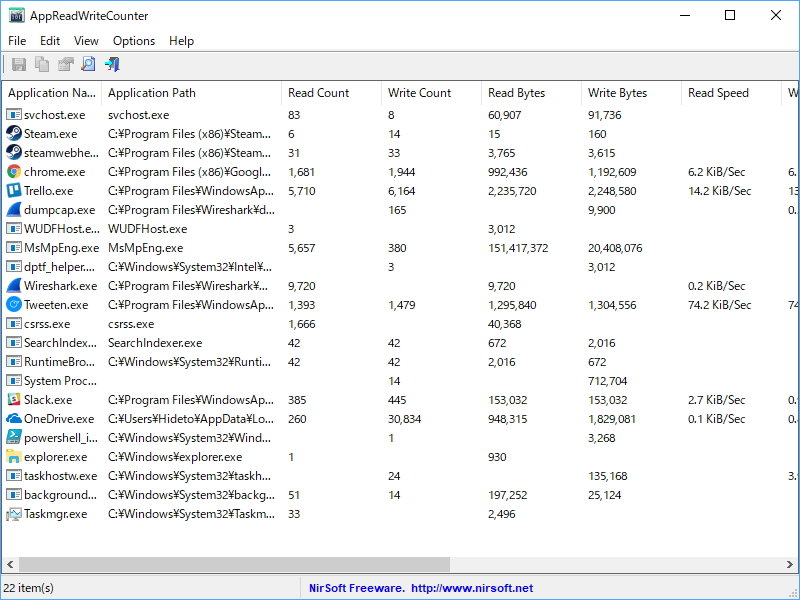
Task: Open the Options menu
Action: (x=134, y=41)
